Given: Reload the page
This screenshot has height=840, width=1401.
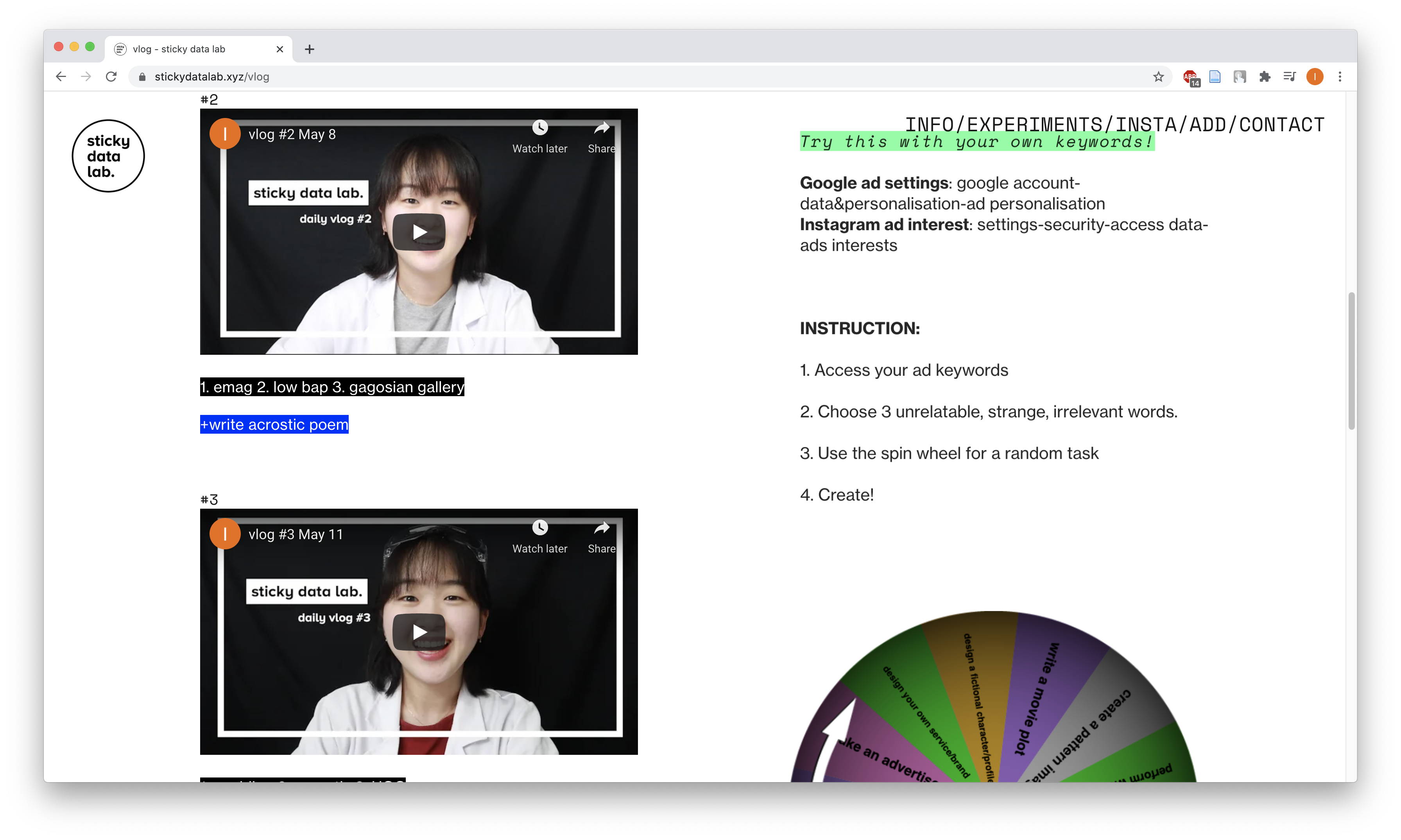Looking at the screenshot, I should [x=111, y=77].
